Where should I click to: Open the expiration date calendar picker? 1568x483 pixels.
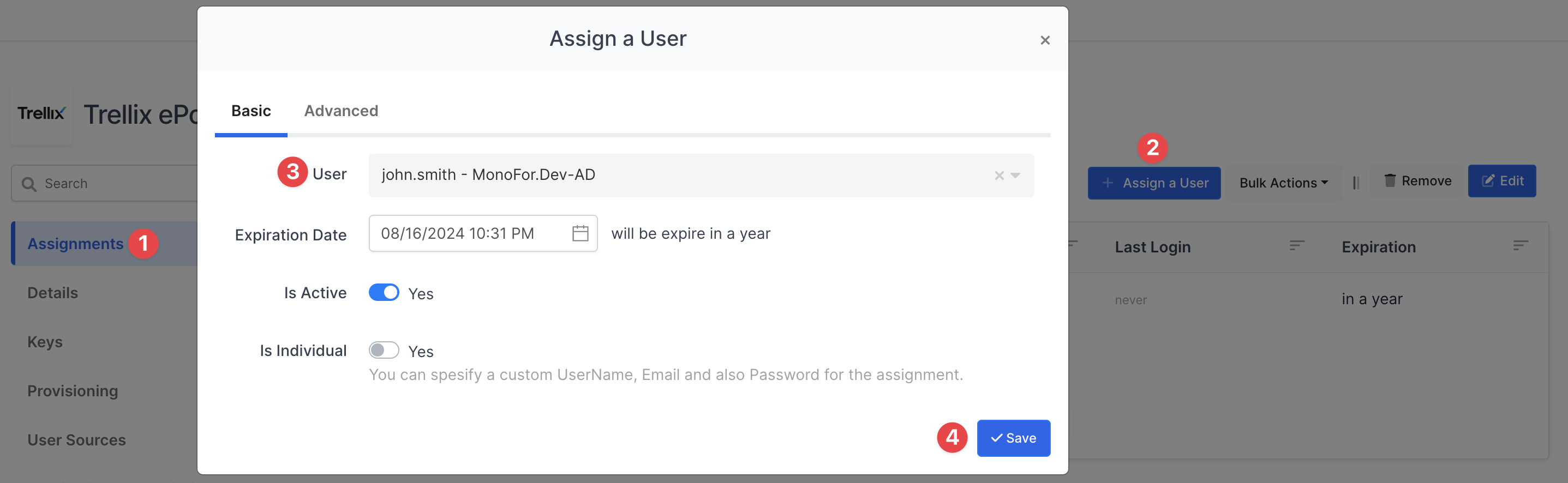pos(580,233)
